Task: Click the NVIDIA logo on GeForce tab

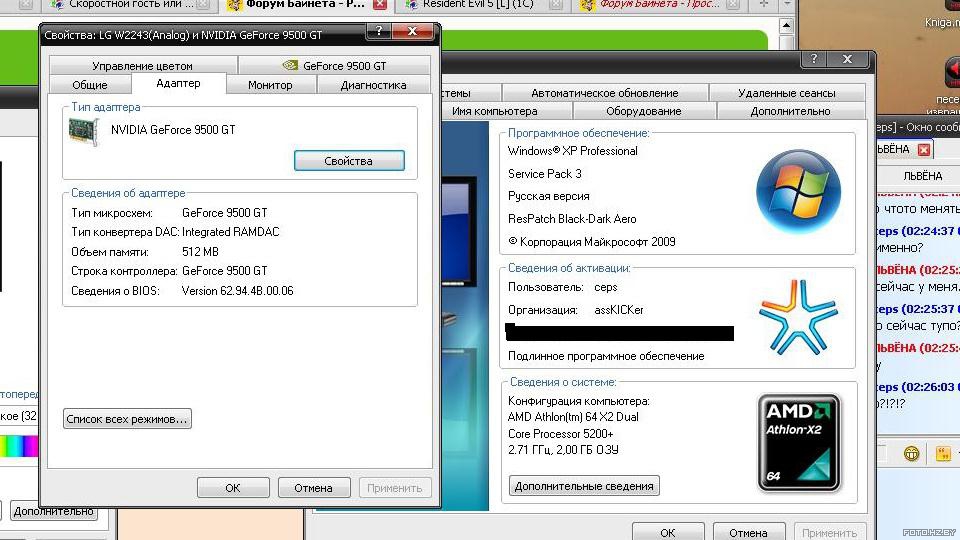Action: point(290,65)
